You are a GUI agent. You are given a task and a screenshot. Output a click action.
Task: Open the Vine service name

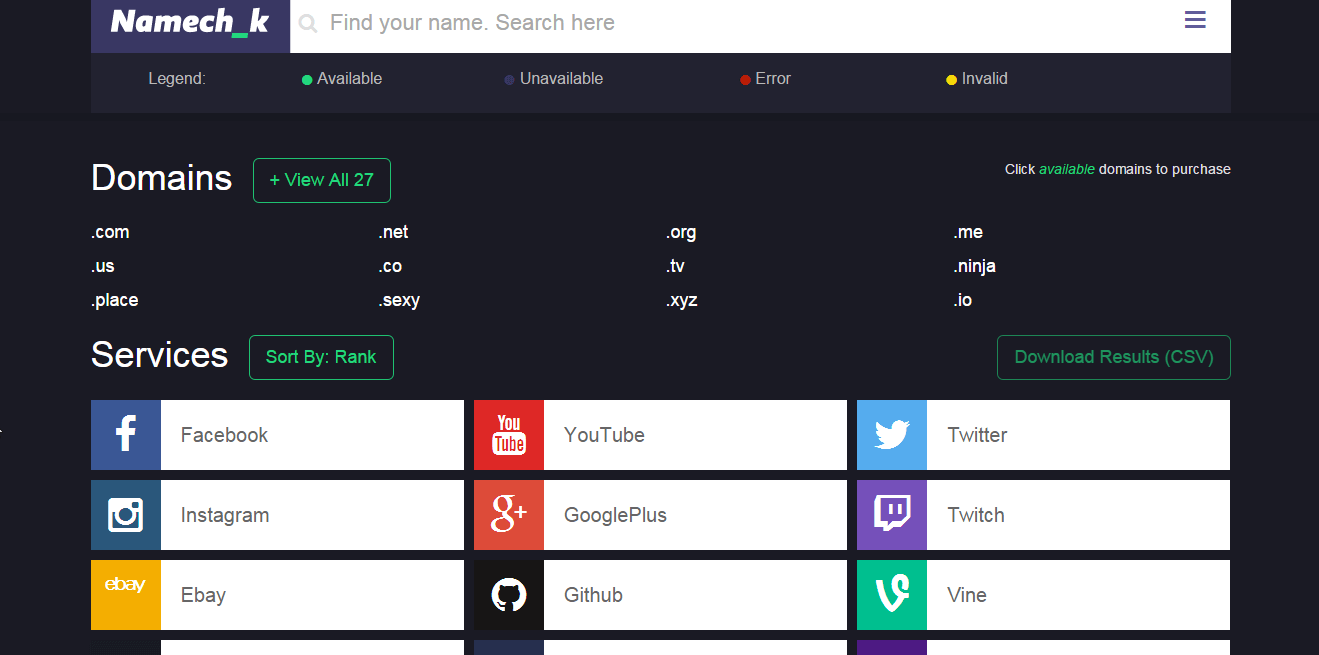click(x=967, y=595)
